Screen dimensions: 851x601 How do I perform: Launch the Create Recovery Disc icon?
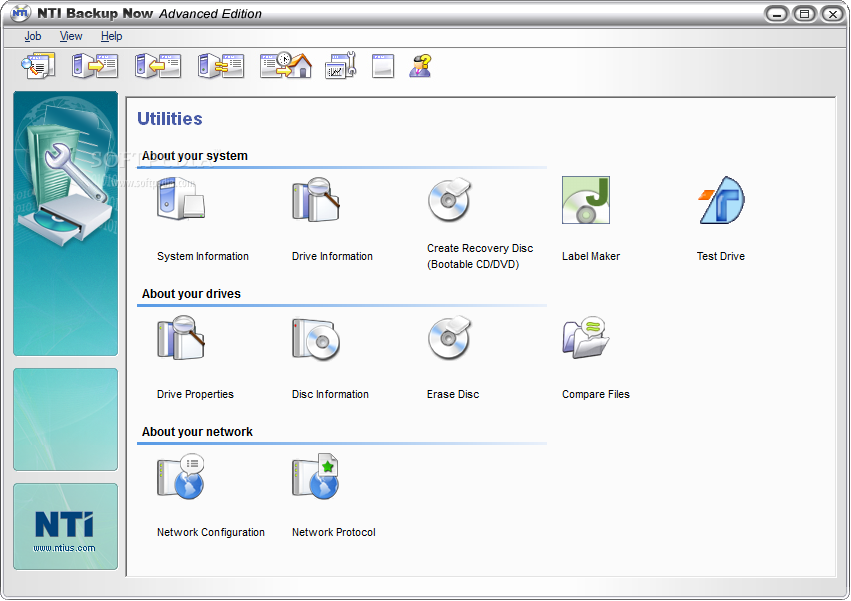[x=449, y=199]
